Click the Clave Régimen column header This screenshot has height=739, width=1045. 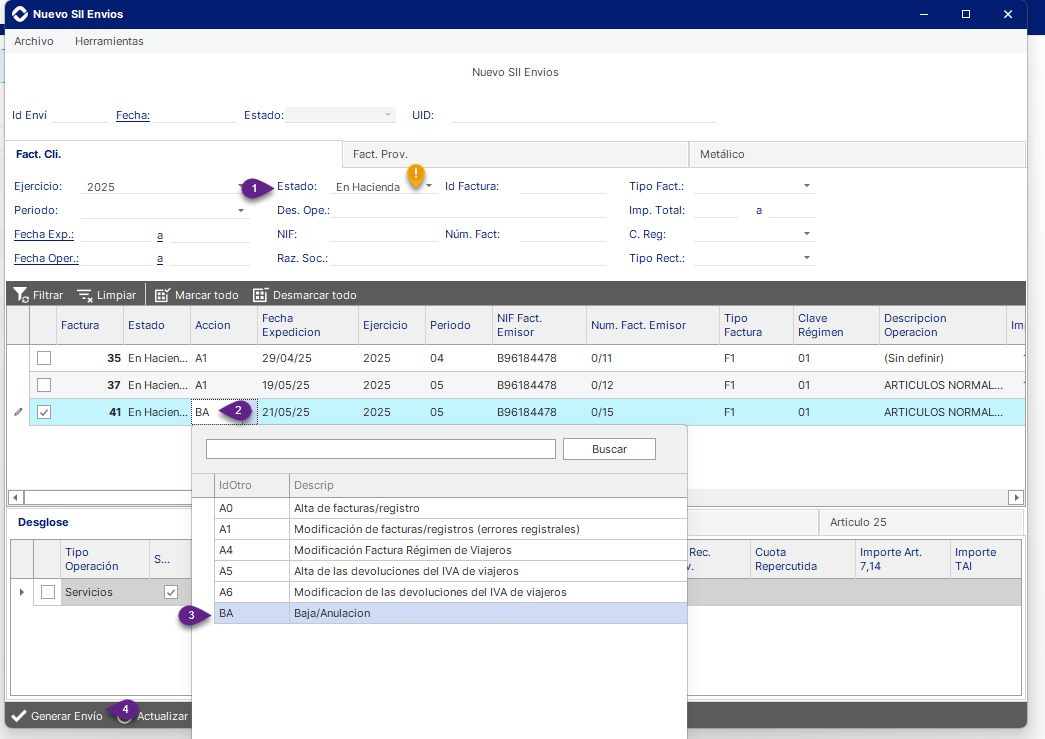[x=836, y=325]
